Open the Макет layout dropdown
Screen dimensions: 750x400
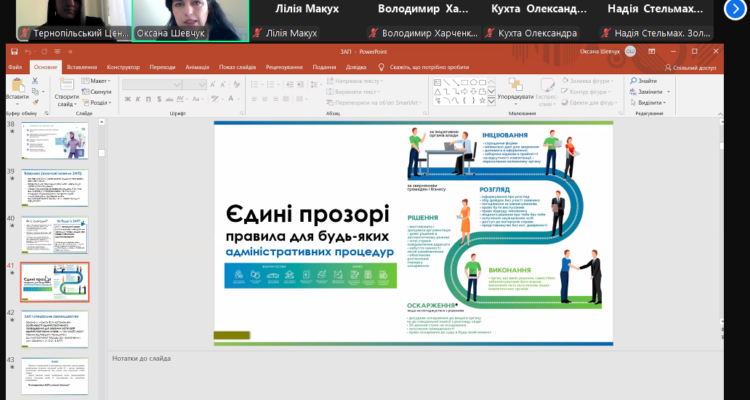click(x=98, y=80)
